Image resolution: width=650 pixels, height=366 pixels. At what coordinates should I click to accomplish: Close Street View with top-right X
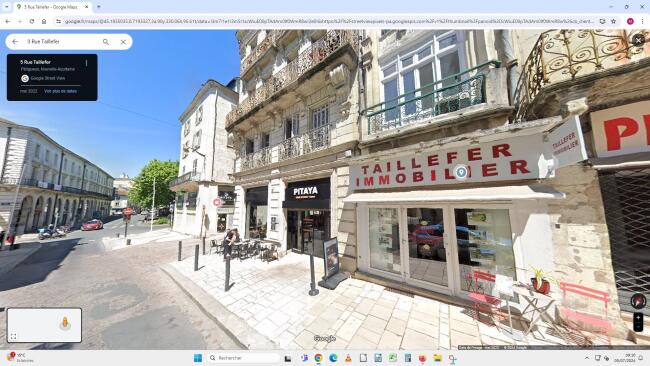click(x=638, y=39)
